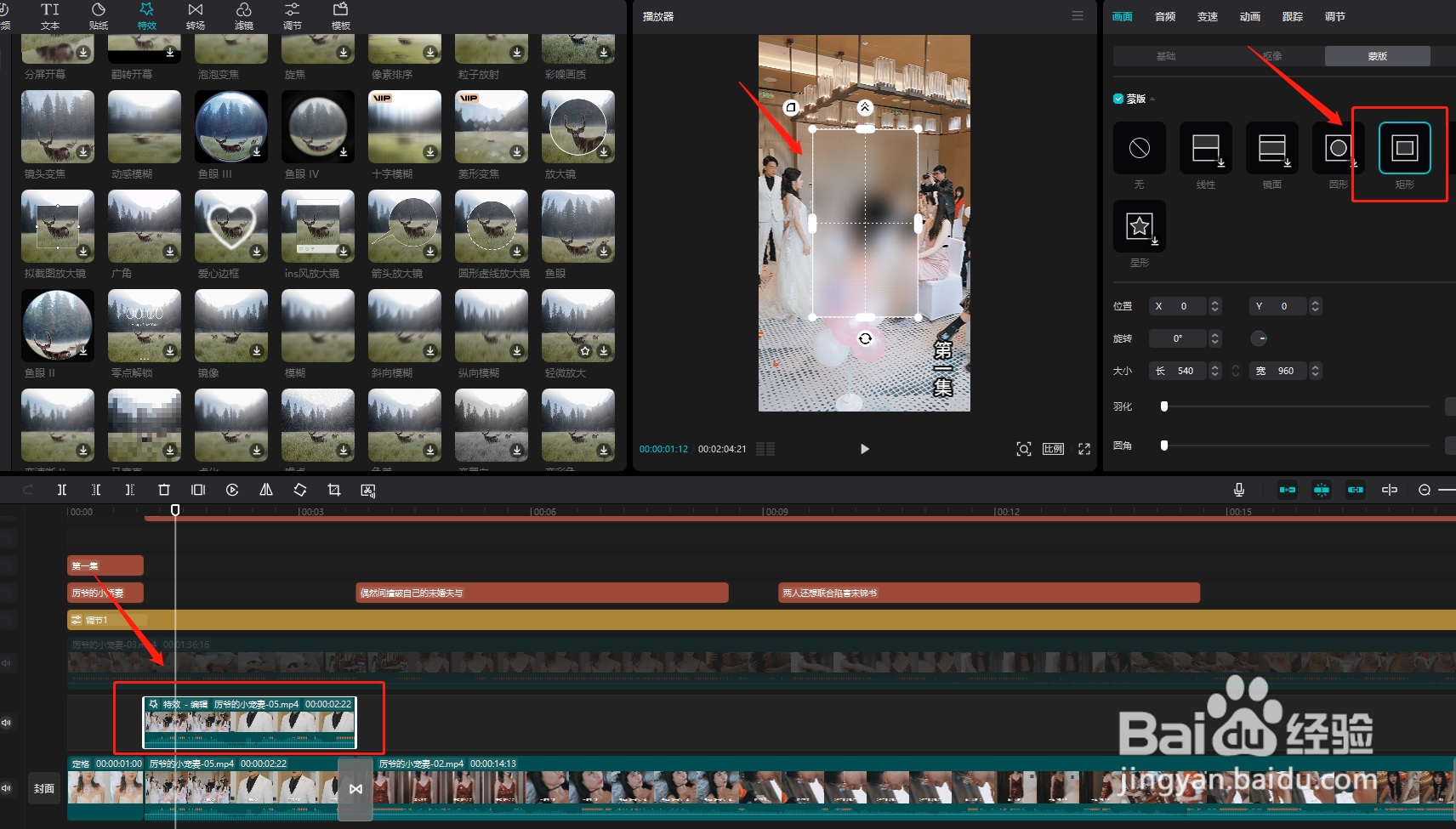Screen dimensions: 1456x829
Task: Play the video in the player
Action: 864,449
